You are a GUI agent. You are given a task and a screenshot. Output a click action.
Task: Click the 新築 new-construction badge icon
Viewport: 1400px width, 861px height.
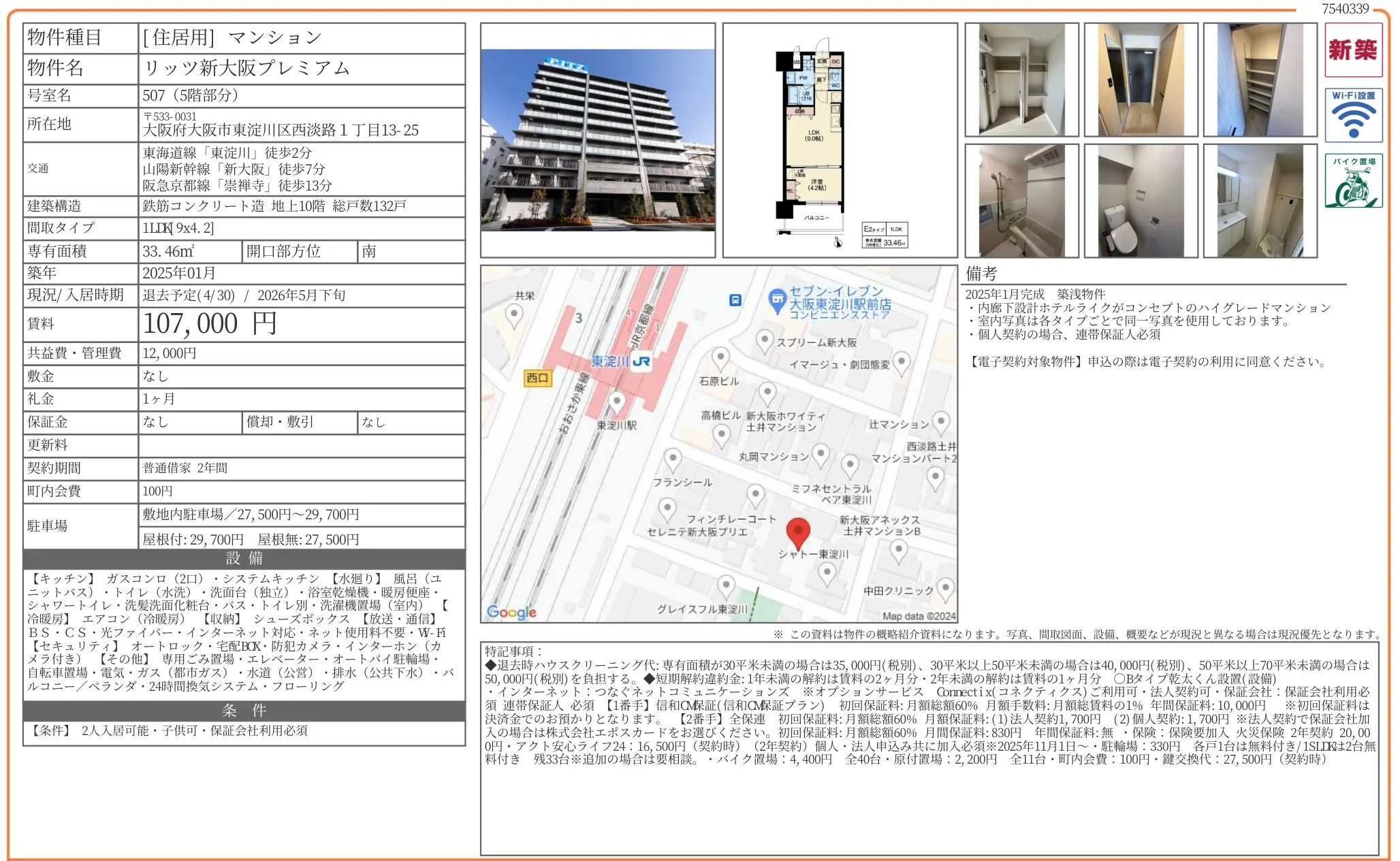1353,50
